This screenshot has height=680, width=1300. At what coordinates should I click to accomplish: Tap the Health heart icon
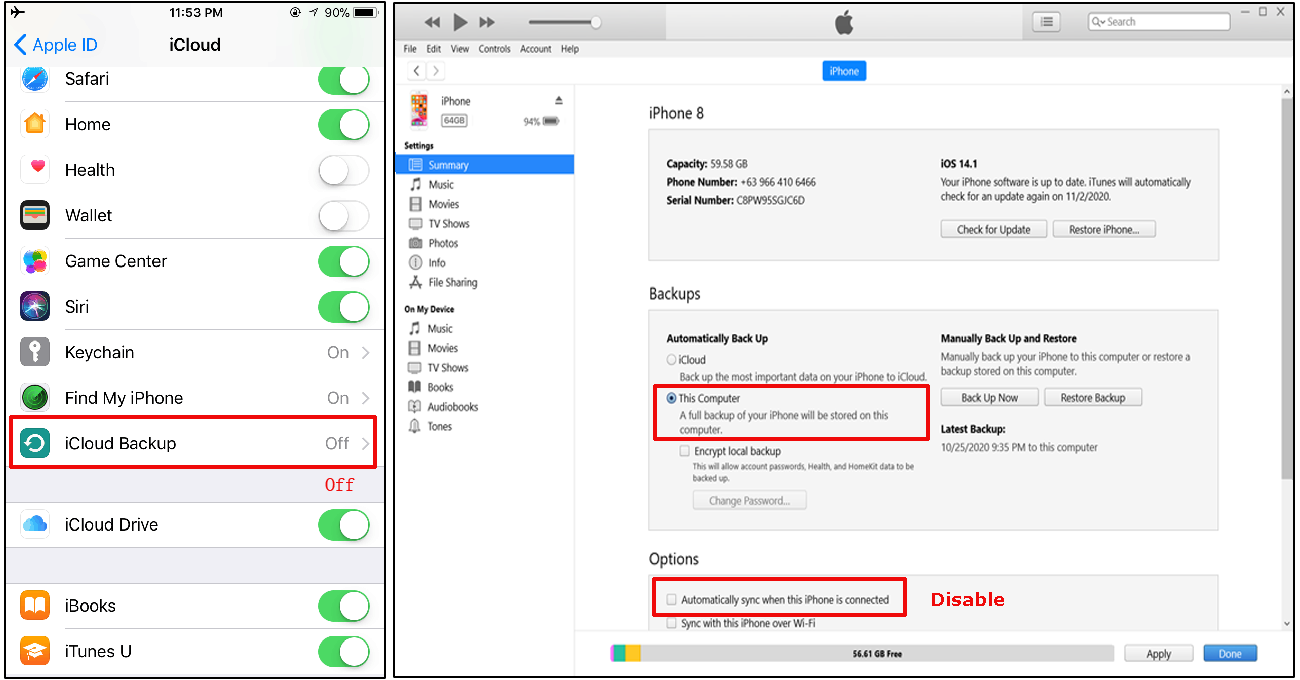35,170
